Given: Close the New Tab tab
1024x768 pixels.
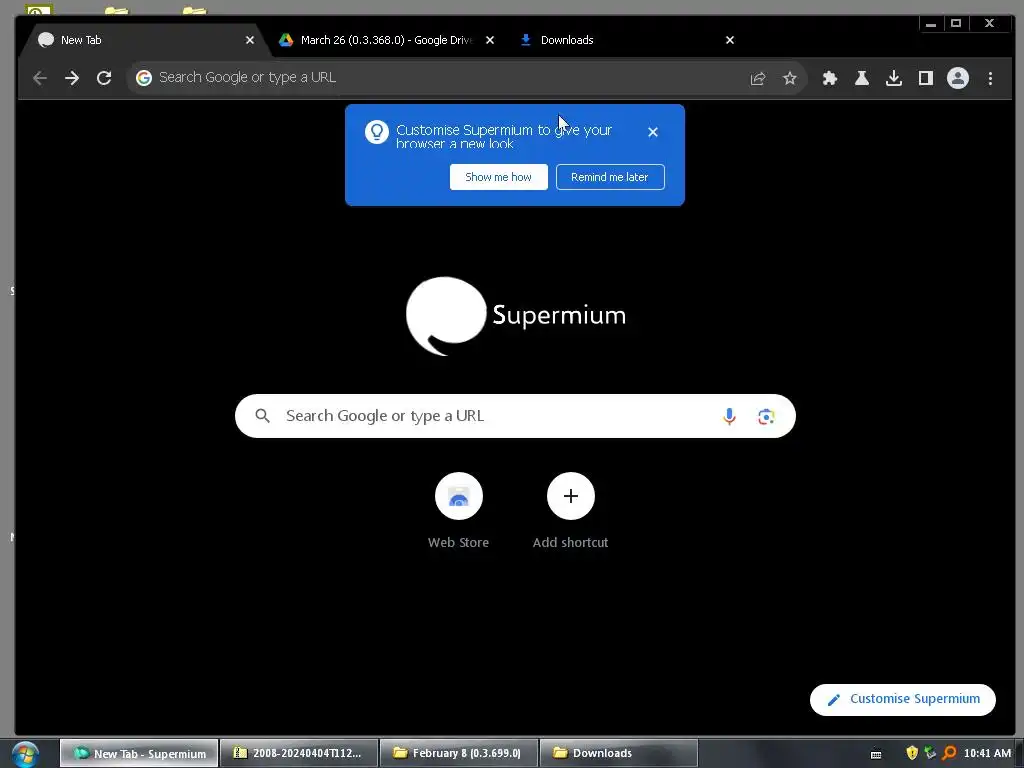Looking at the screenshot, I should (x=249, y=40).
